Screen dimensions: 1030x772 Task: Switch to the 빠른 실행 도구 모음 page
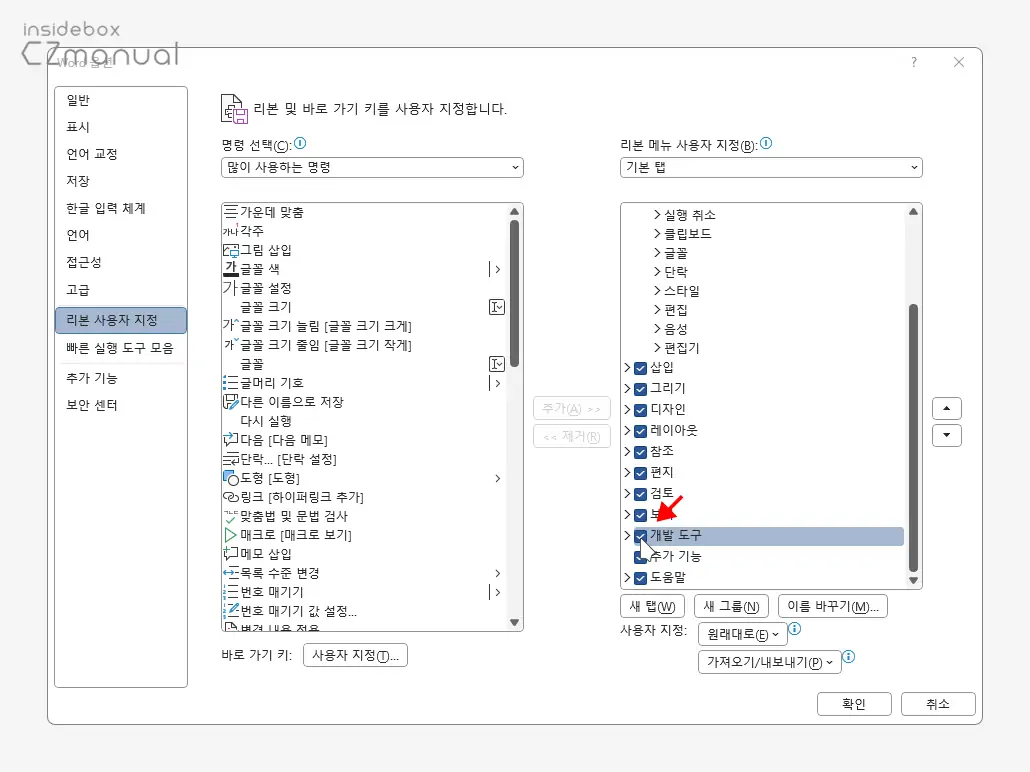click(120, 349)
